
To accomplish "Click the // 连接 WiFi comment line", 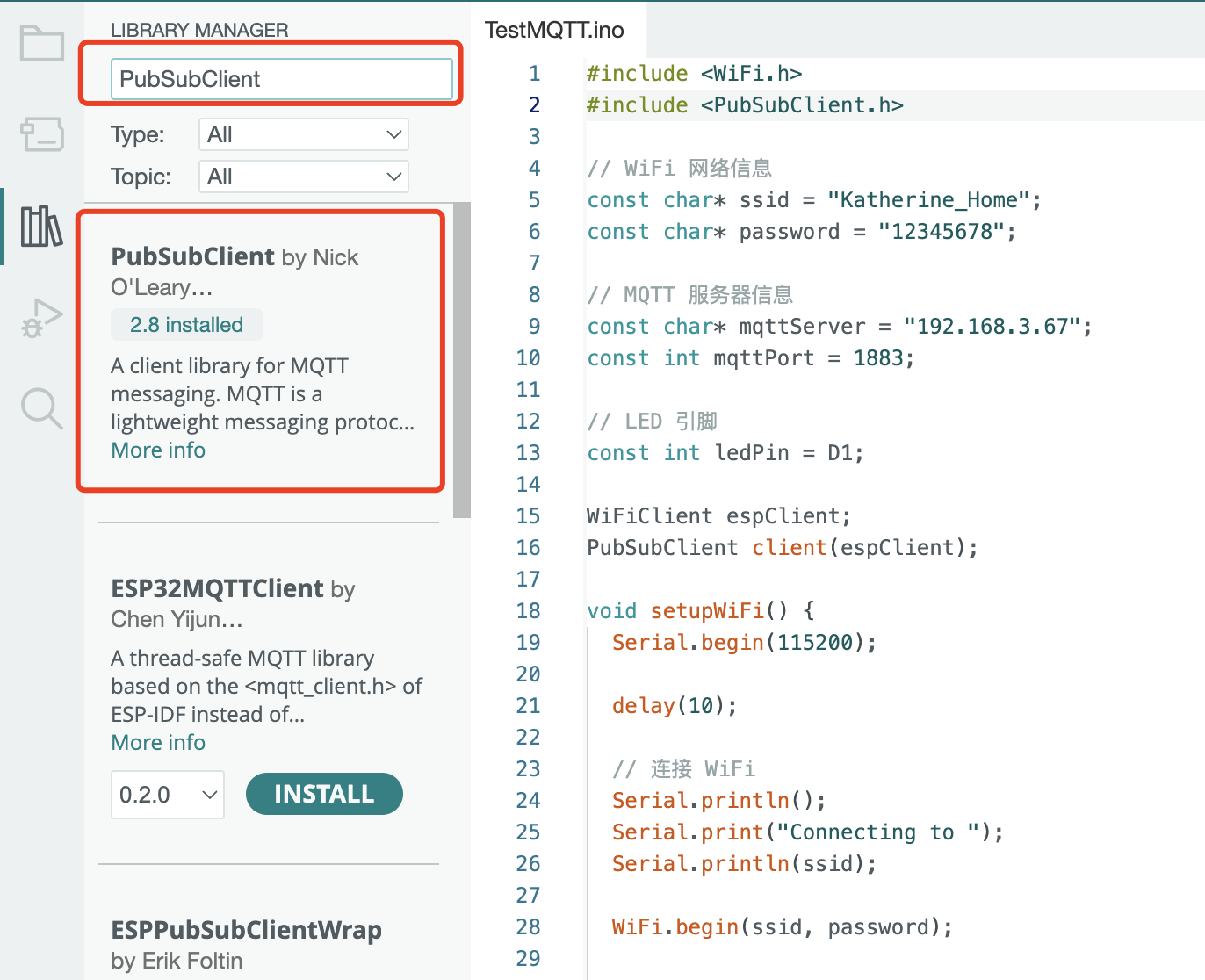I will (x=683, y=769).
